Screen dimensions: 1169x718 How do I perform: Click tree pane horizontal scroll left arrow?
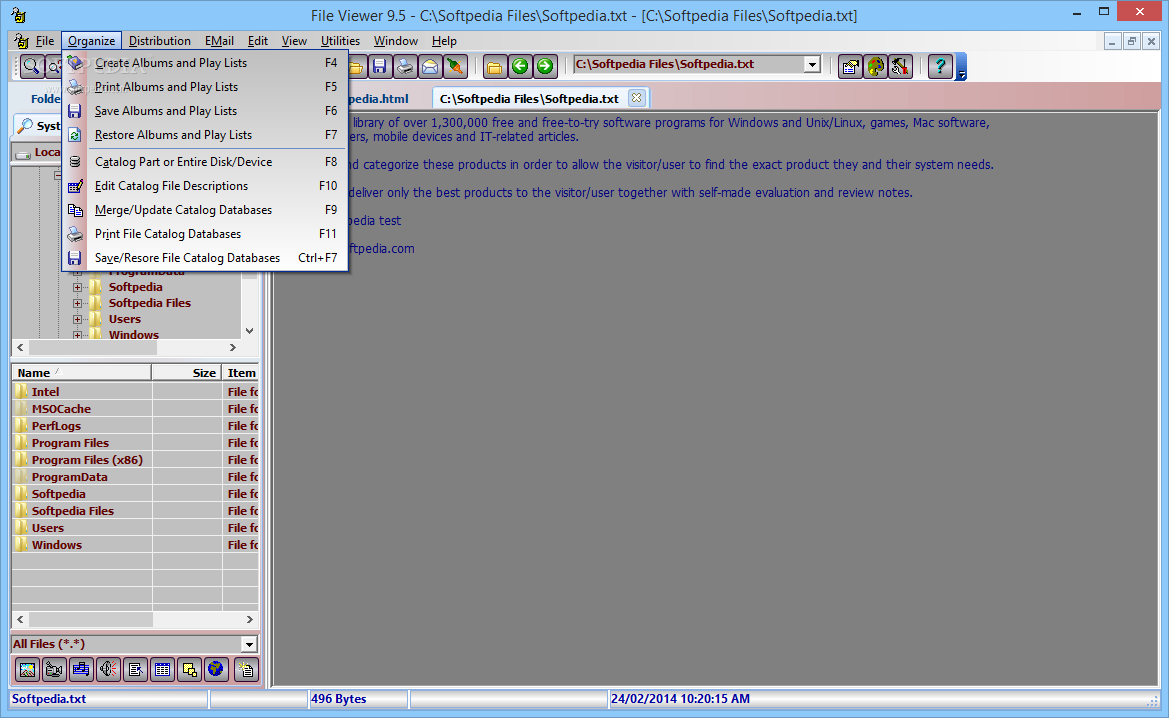pos(20,347)
